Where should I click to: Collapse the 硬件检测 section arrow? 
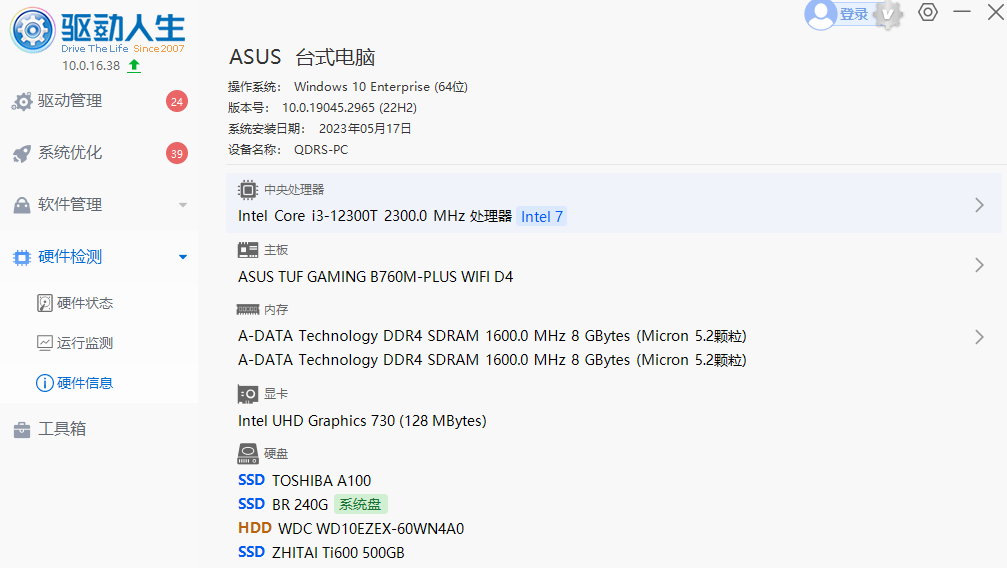tap(183, 257)
